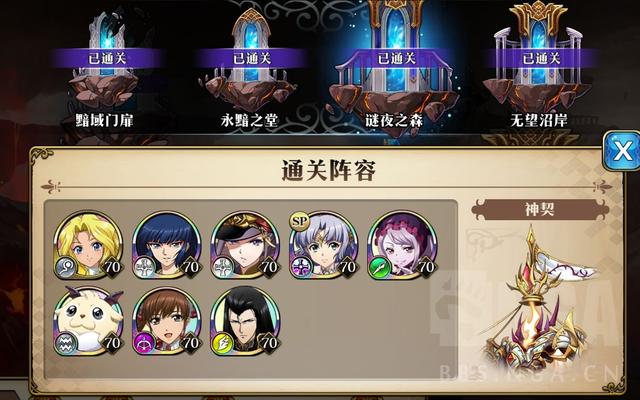Tap the yellow wing class icon

223,344
